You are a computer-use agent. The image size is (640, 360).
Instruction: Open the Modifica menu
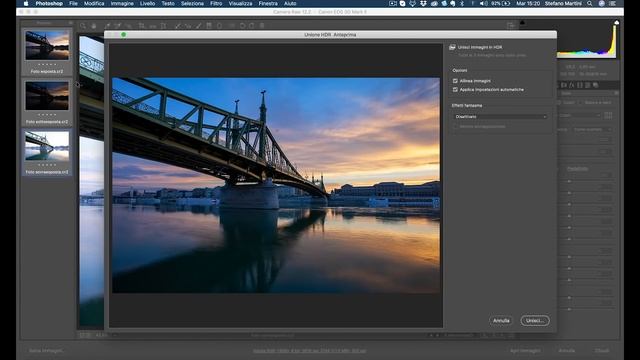[x=94, y=3]
